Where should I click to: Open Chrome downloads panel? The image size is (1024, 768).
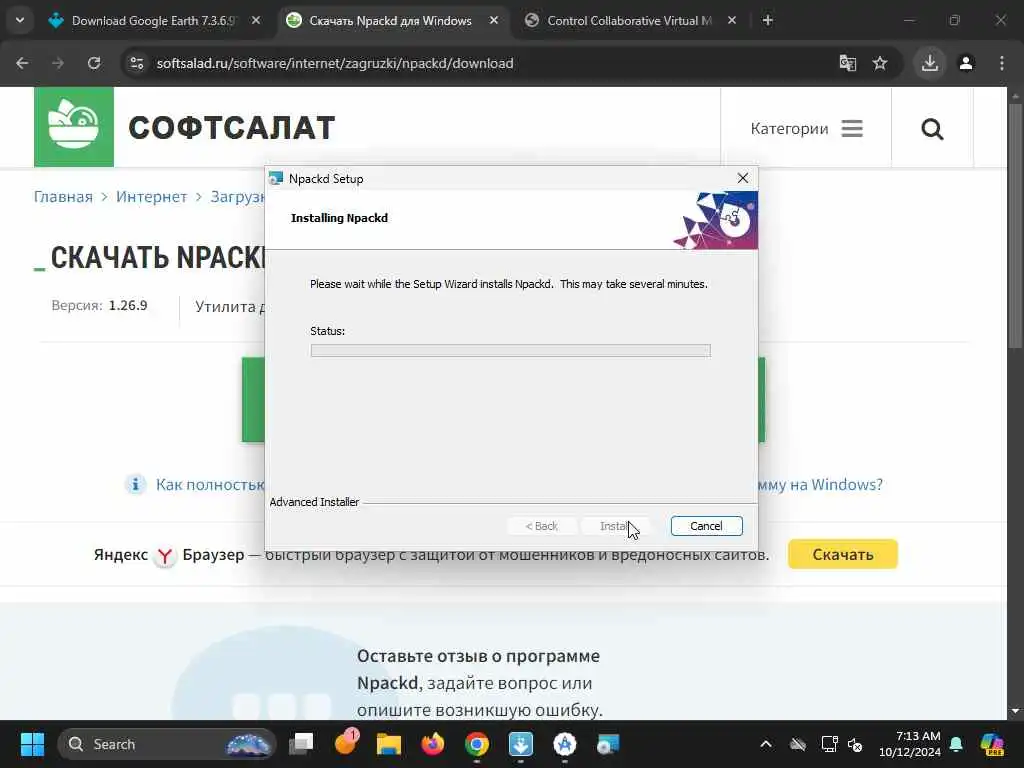tap(929, 63)
